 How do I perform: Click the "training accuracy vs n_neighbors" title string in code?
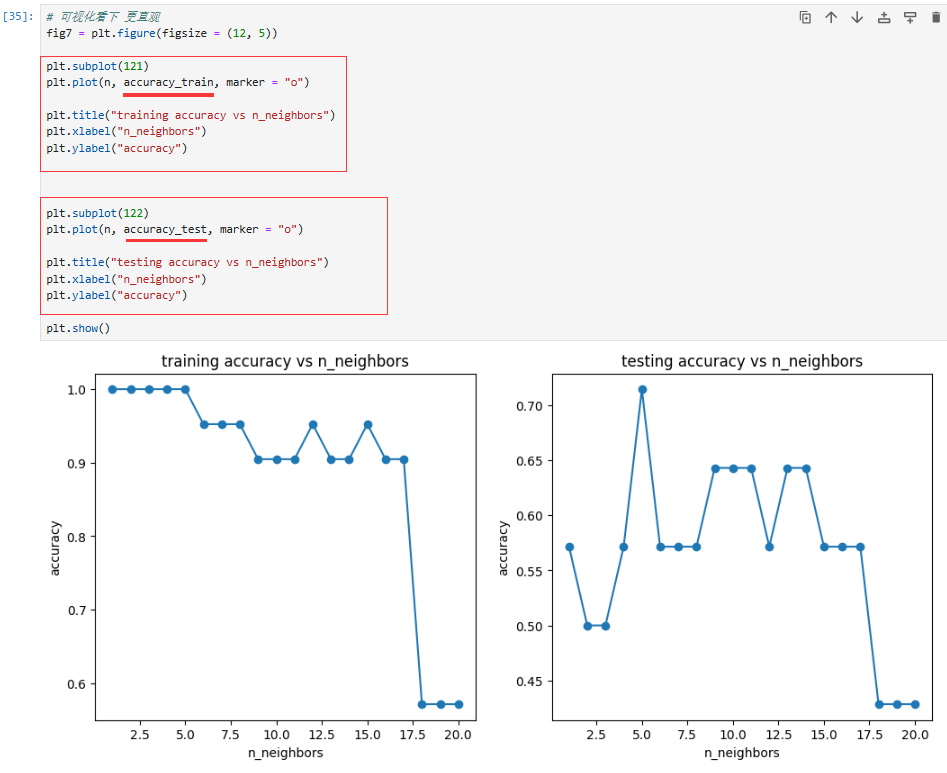point(220,115)
